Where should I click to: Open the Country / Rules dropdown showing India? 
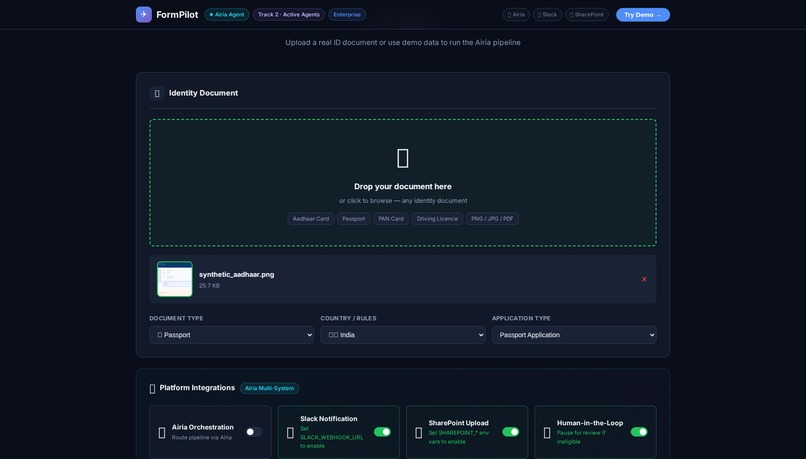402,335
